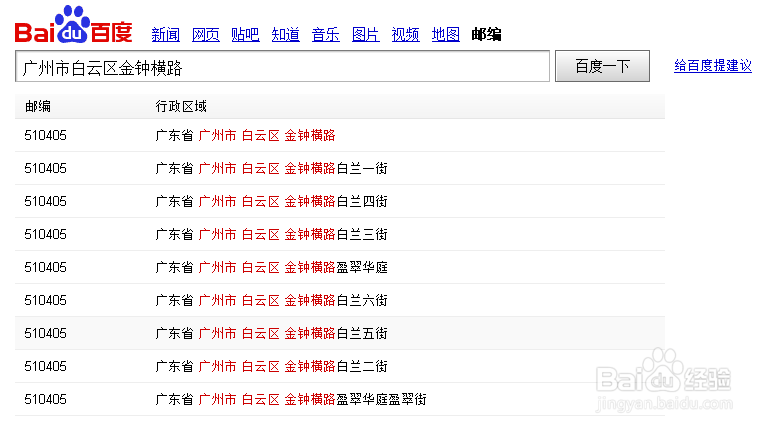Select the address row ending 金钟横路 only
Viewport: 778px width, 431px height.
tap(245, 135)
